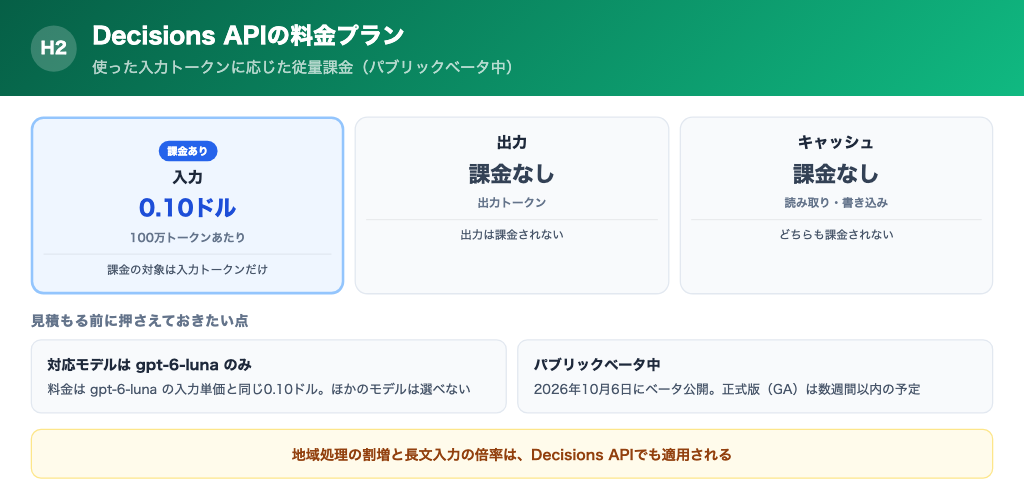Click 出力は課金されない text
This screenshot has height=499, width=1024.
click(512, 234)
